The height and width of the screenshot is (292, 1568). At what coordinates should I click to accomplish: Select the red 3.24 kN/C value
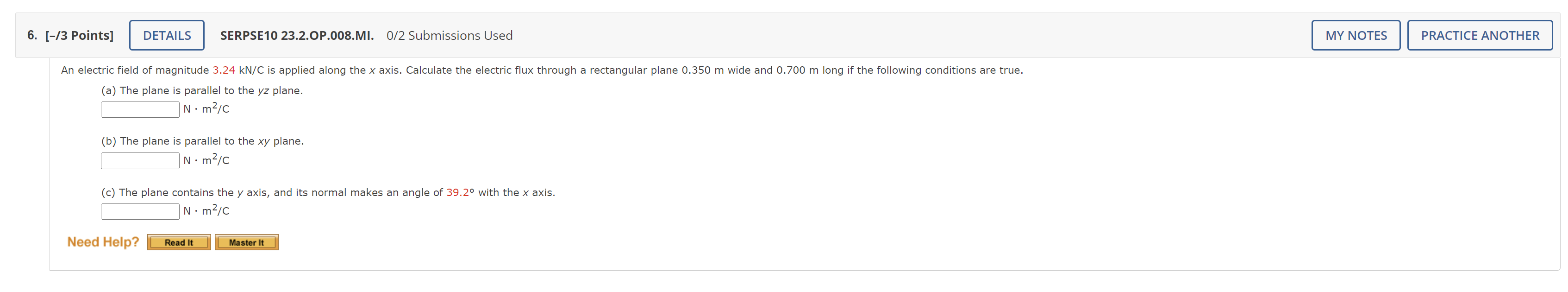click(223, 70)
